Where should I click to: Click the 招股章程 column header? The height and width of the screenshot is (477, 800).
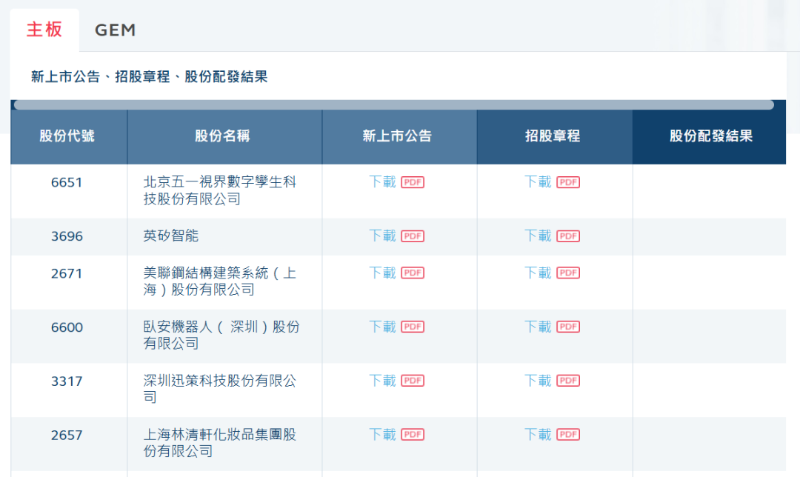click(x=553, y=136)
